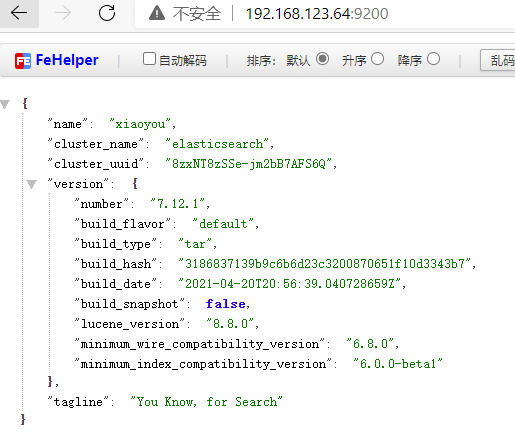Click the build_hash value string

pyautogui.click(x=325, y=264)
